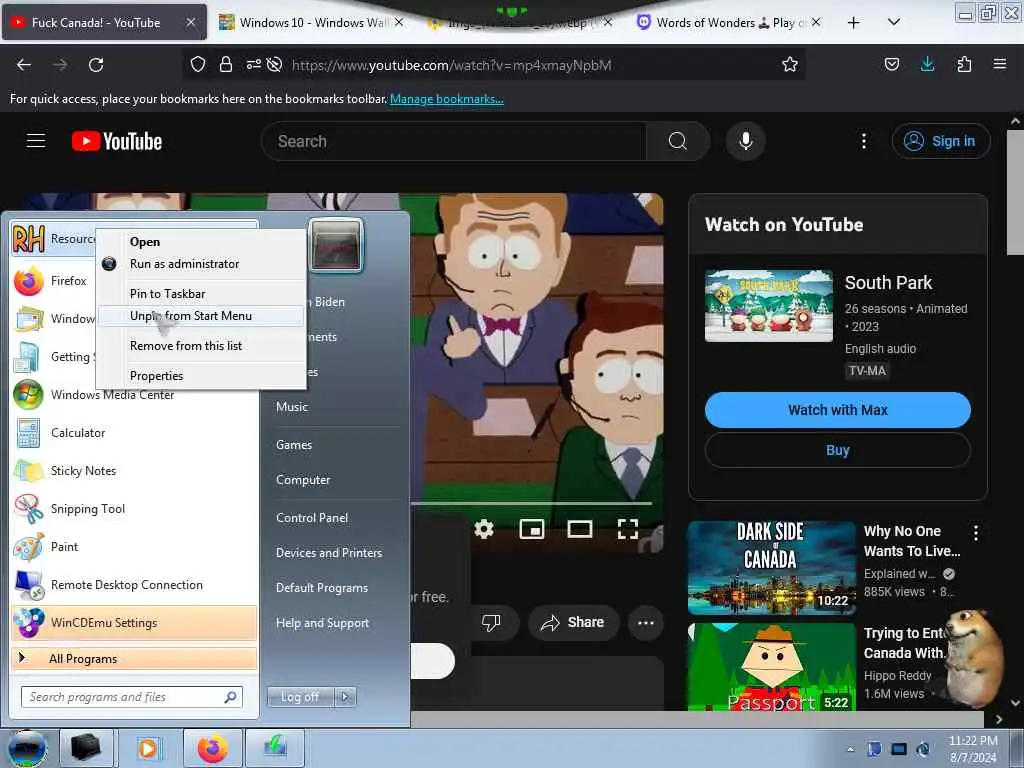Open the more actions ellipsis button
The height and width of the screenshot is (768, 1024).
pyautogui.click(x=646, y=622)
